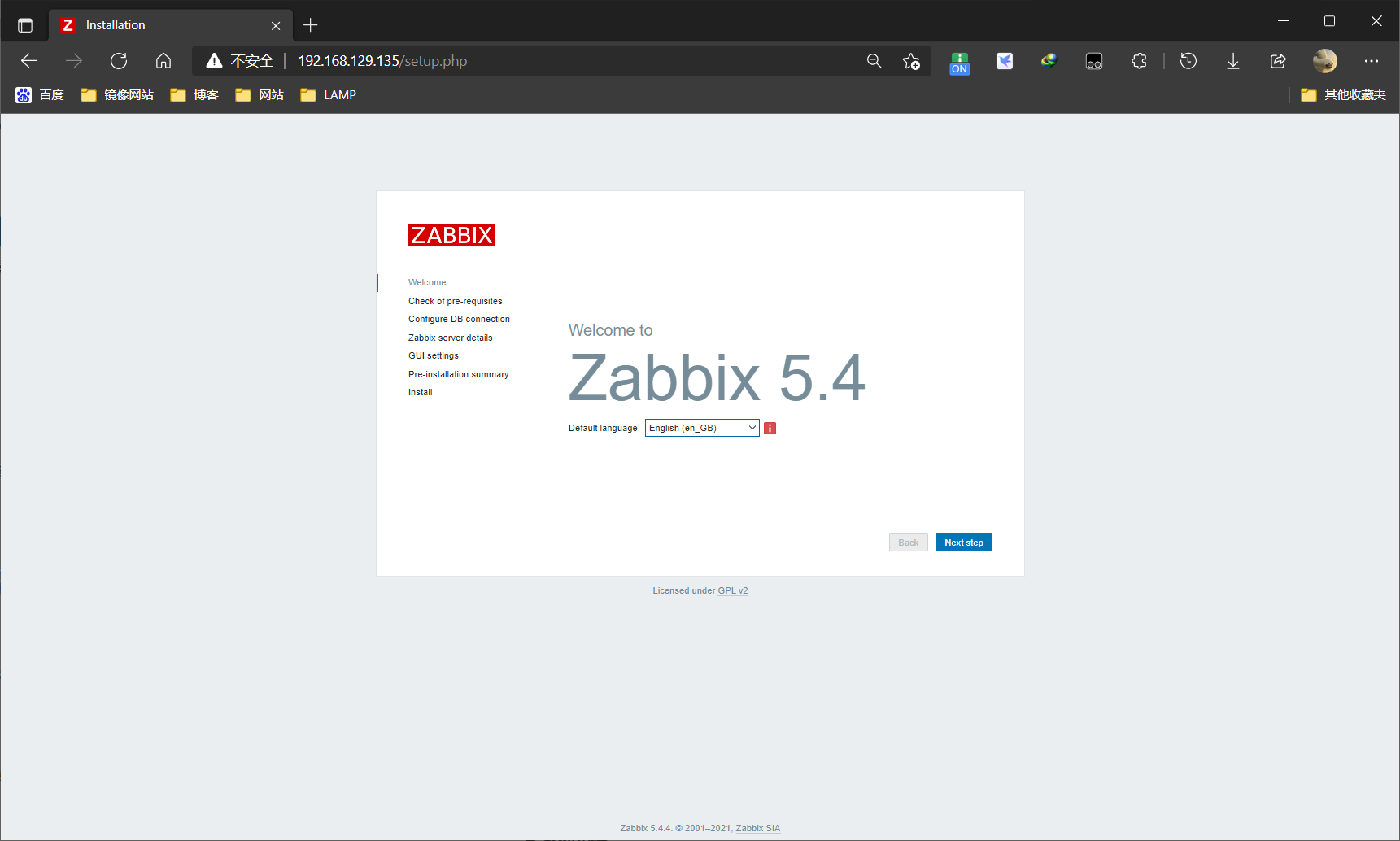Image resolution: width=1400 pixels, height=841 pixels.
Task: Add this page to favorites
Action: [x=911, y=61]
